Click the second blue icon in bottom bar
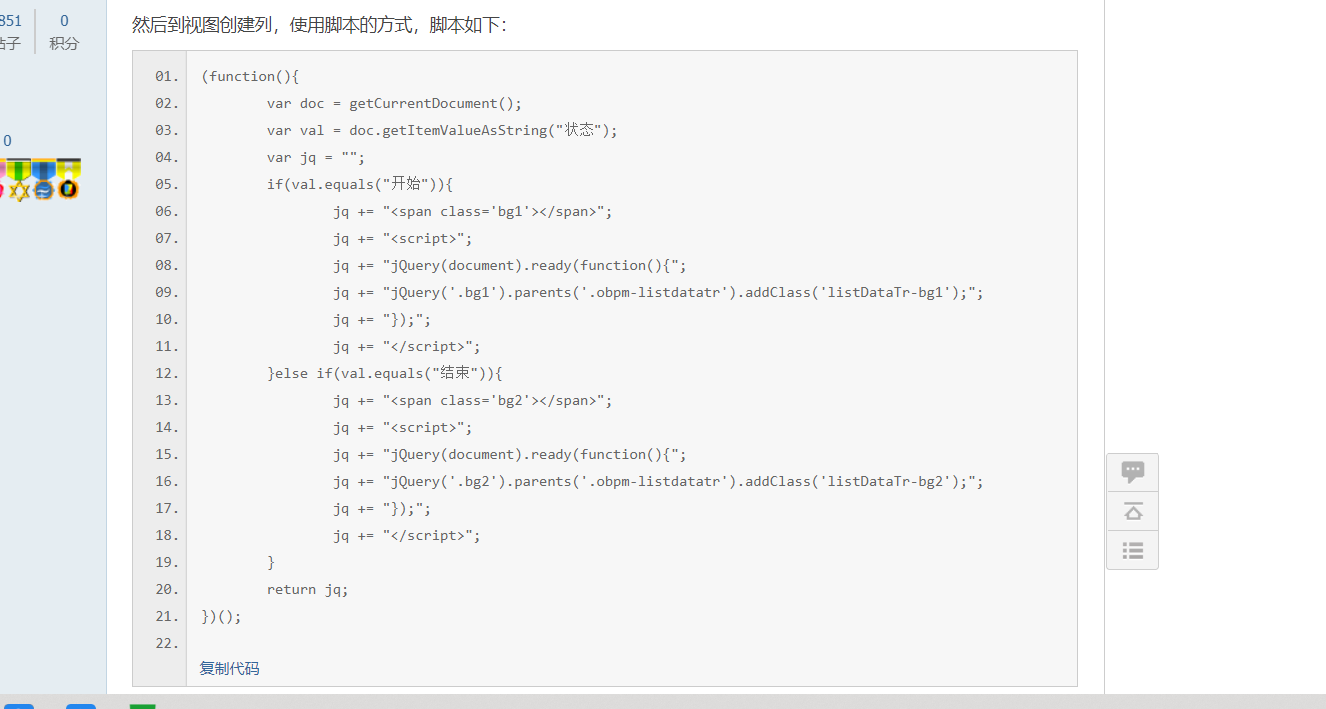Screen dimensions: 1326x709 pyautogui.click(x=81, y=706)
